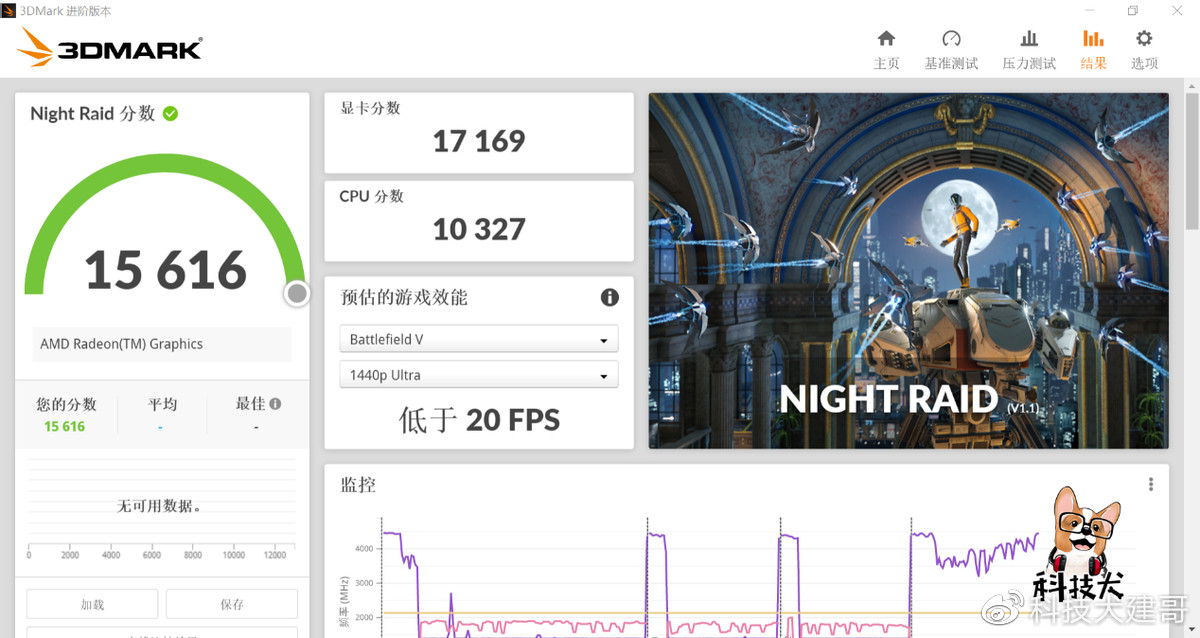This screenshot has width=1200, height=638.
Task: Click the 12000 tick on score axis
Action: click(x=274, y=555)
